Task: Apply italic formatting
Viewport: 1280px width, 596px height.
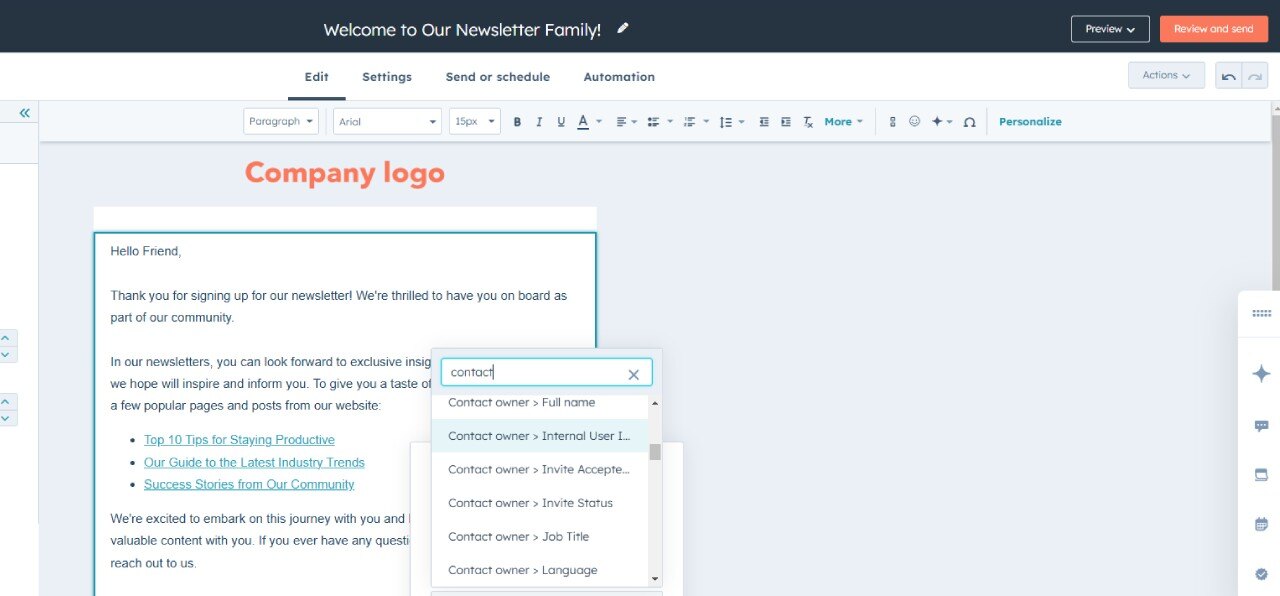Action: (539, 121)
